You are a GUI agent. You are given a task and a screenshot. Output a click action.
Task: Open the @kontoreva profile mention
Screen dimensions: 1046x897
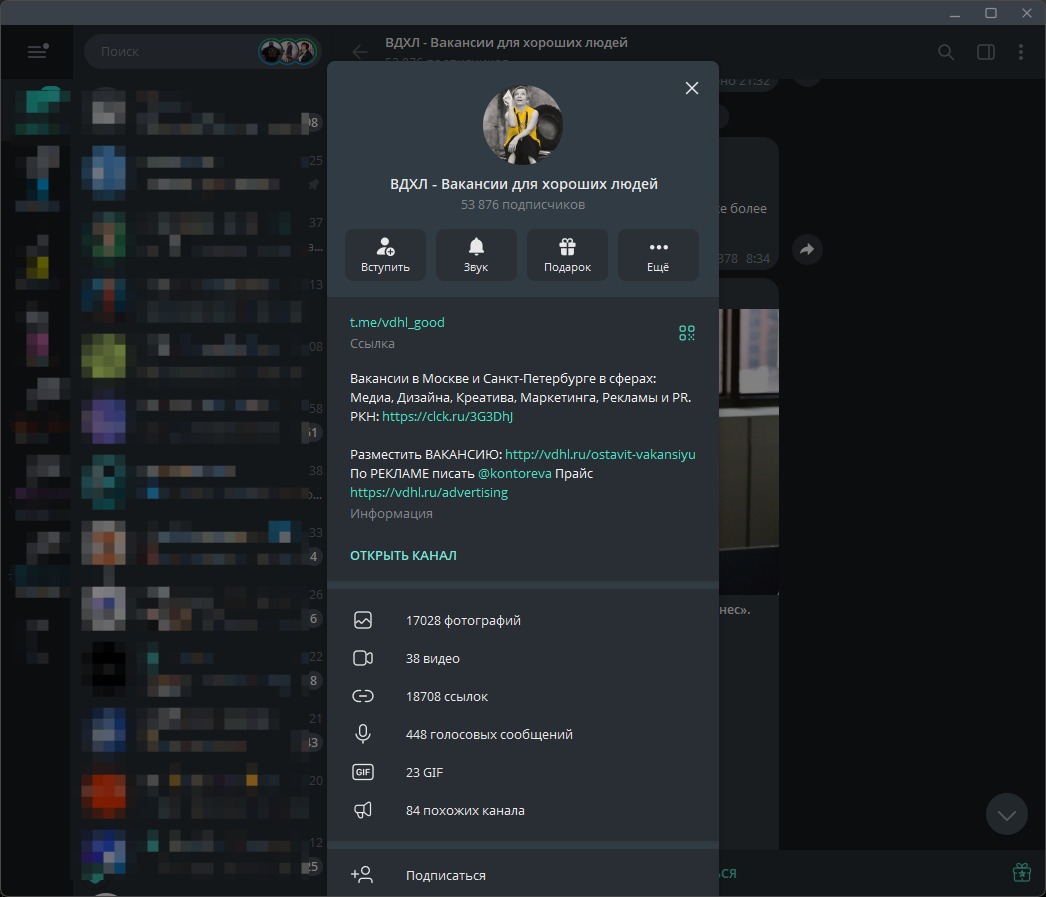514,474
